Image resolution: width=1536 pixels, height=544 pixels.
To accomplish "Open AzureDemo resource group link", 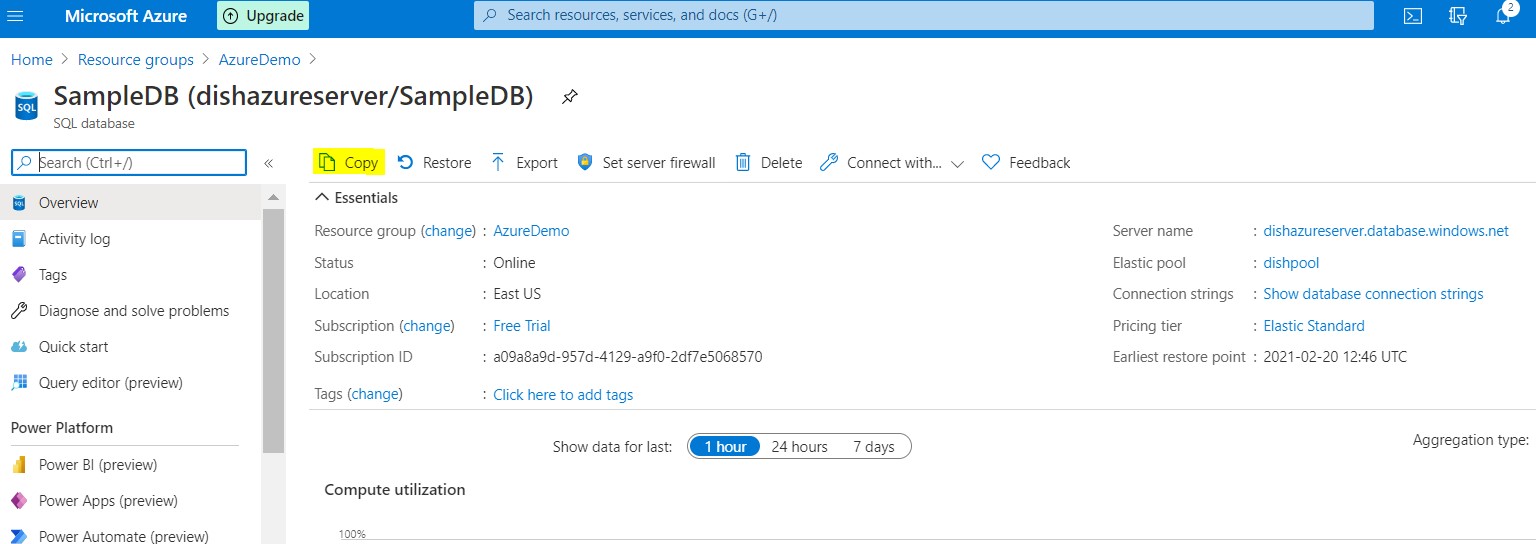I will 531,231.
